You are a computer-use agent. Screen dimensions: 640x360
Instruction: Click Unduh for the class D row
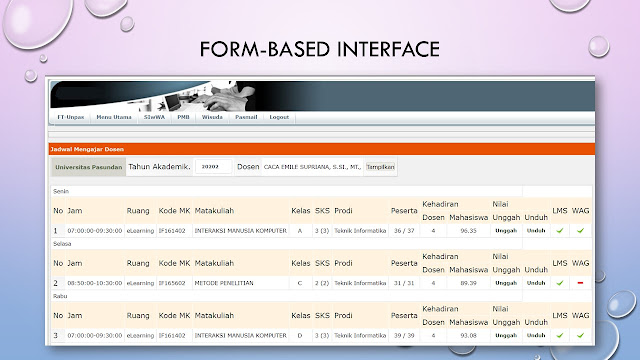tap(536, 335)
